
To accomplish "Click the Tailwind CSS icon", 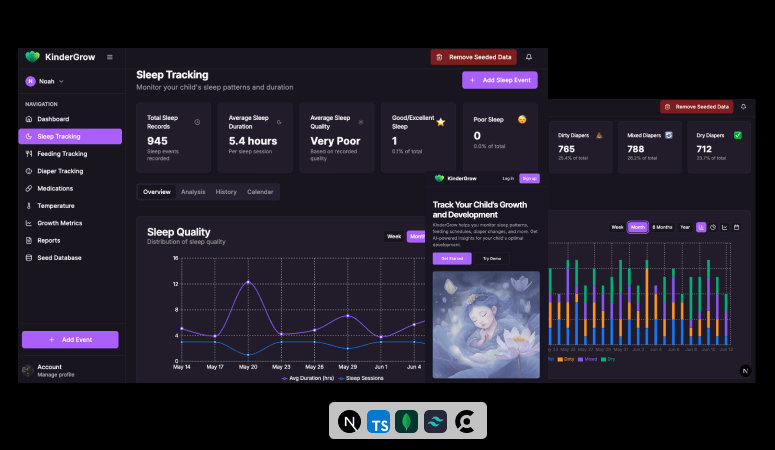I will (x=435, y=421).
